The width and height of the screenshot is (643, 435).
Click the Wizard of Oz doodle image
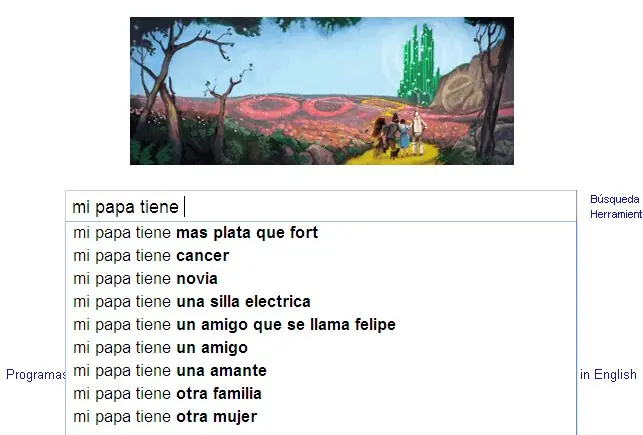pyautogui.click(x=321, y=90)
